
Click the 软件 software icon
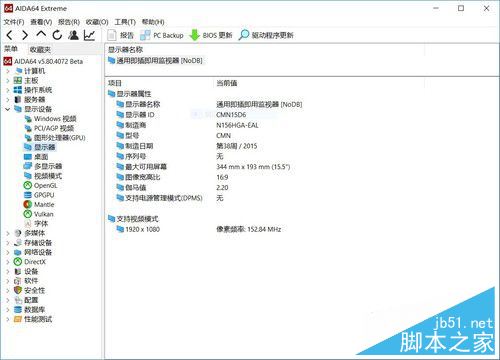(x=18, y=281)
